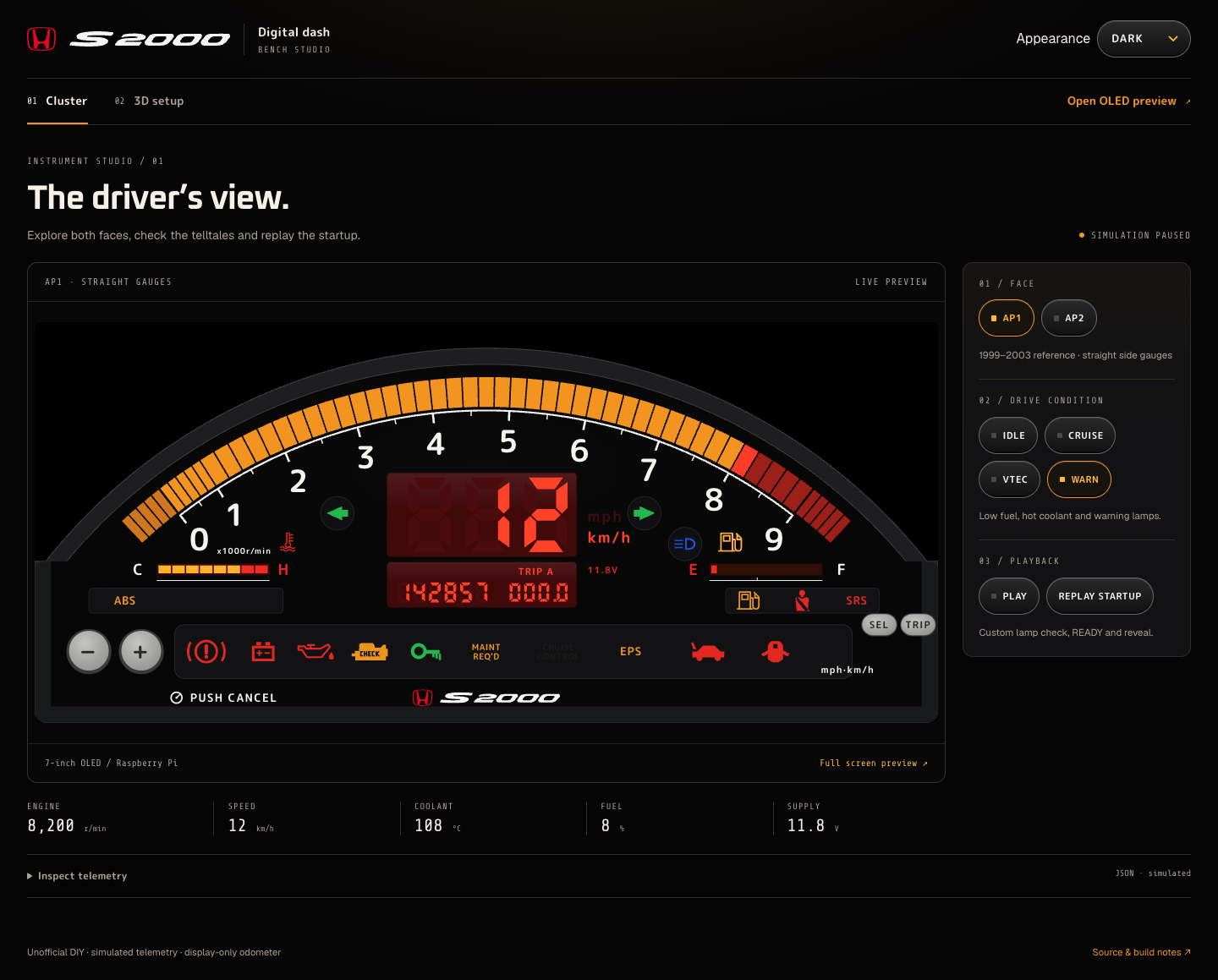Click the round minus button on the cluster
1218x980 pixels.
coord(89,652)
